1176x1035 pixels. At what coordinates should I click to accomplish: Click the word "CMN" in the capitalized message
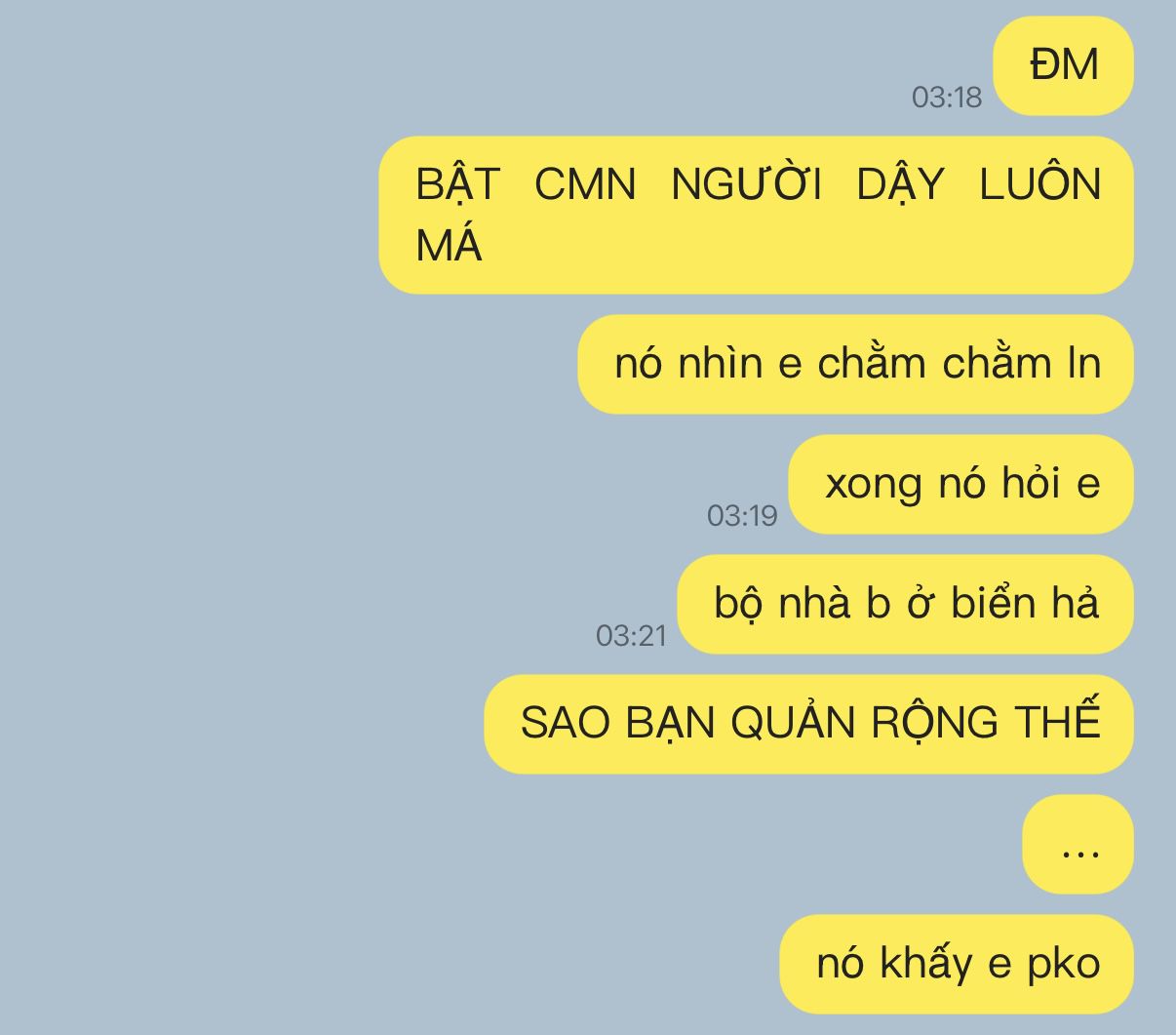pyautogui.click(x=585, y=184)
